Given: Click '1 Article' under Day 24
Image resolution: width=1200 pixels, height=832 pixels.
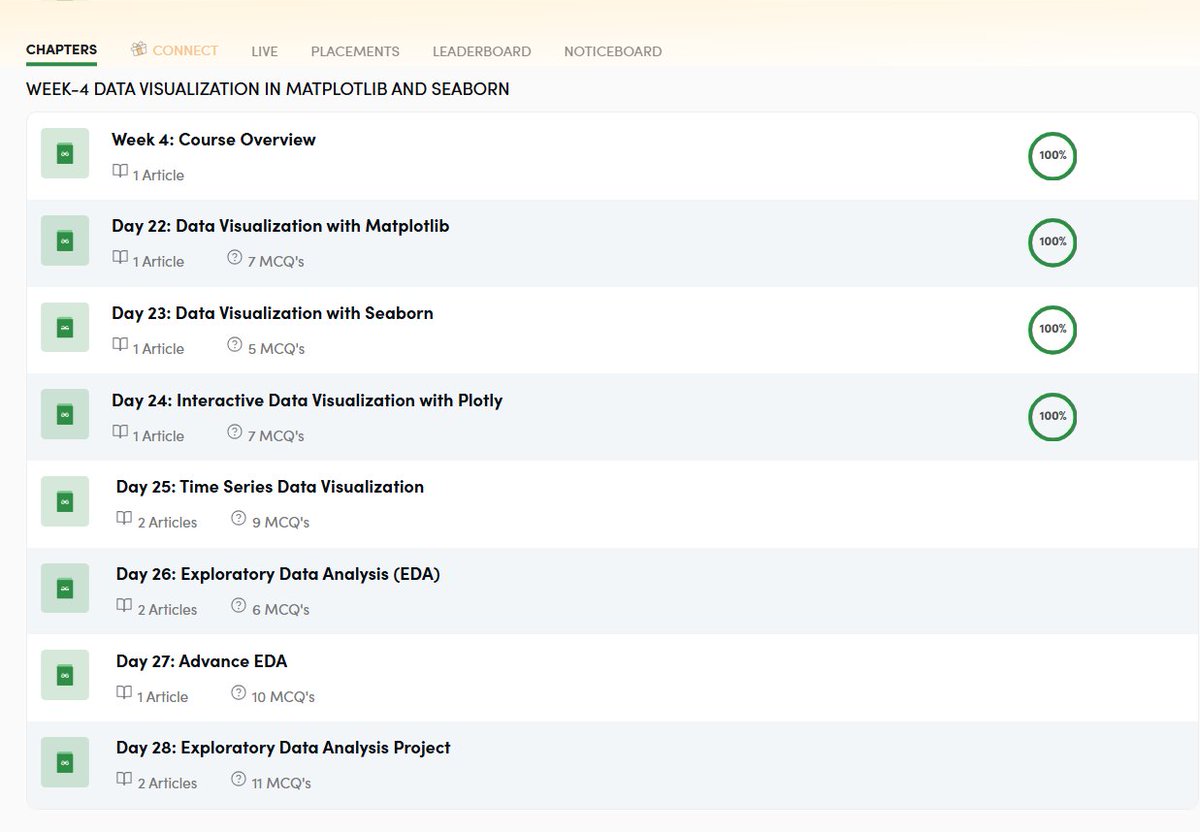Looking at the screenshot, I should [x=159, y=436].
